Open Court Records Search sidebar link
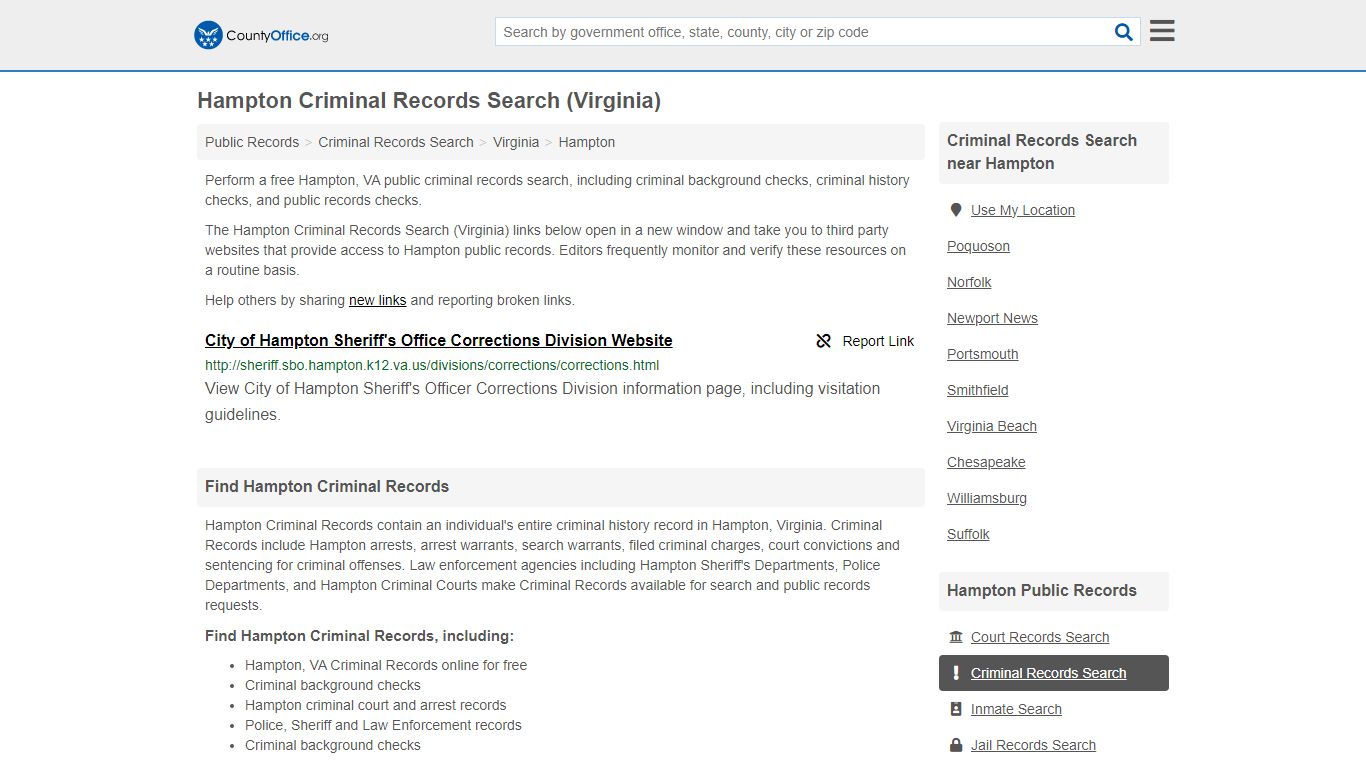The width and height of the screenshot is (1366, 768). (1040, 637)
